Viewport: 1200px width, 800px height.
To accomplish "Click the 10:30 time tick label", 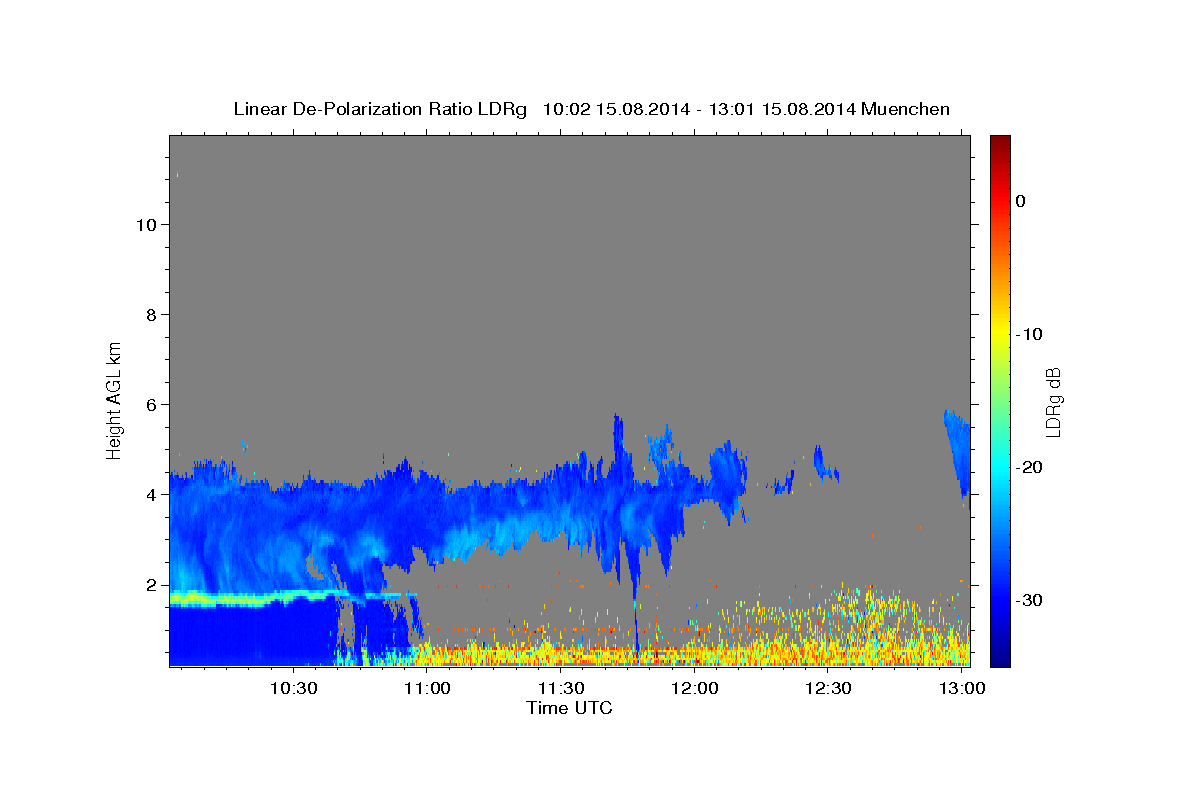I will [293, 689].
